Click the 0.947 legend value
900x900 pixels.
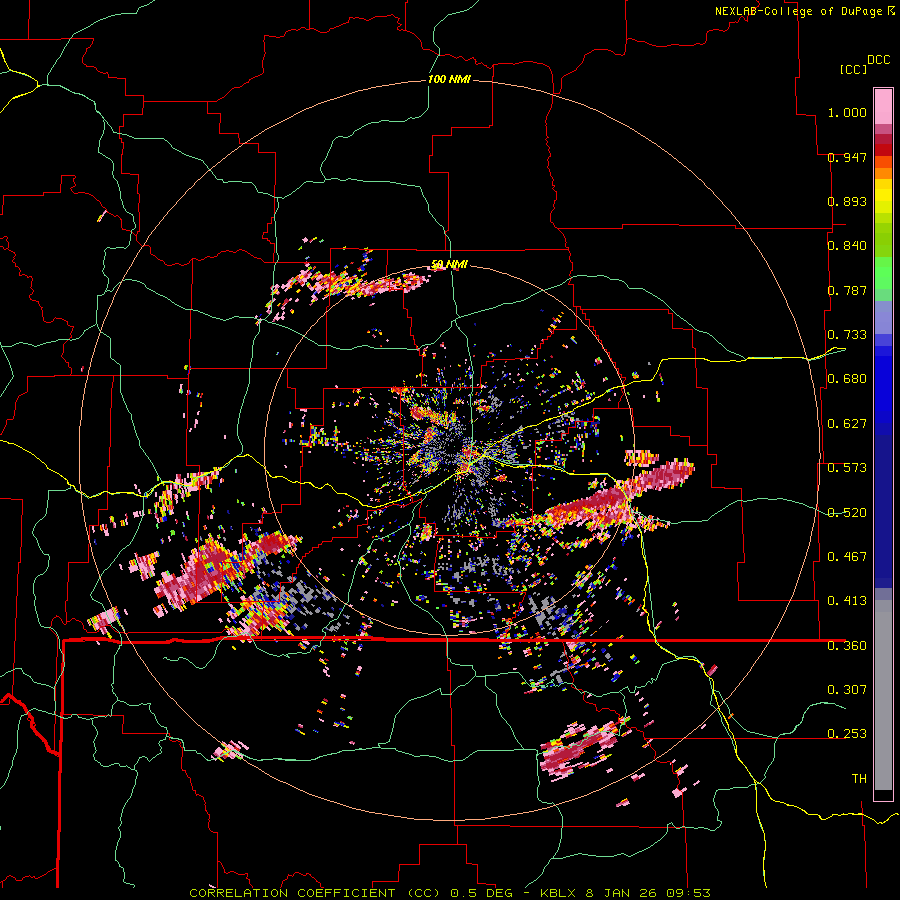pos(847,157)
